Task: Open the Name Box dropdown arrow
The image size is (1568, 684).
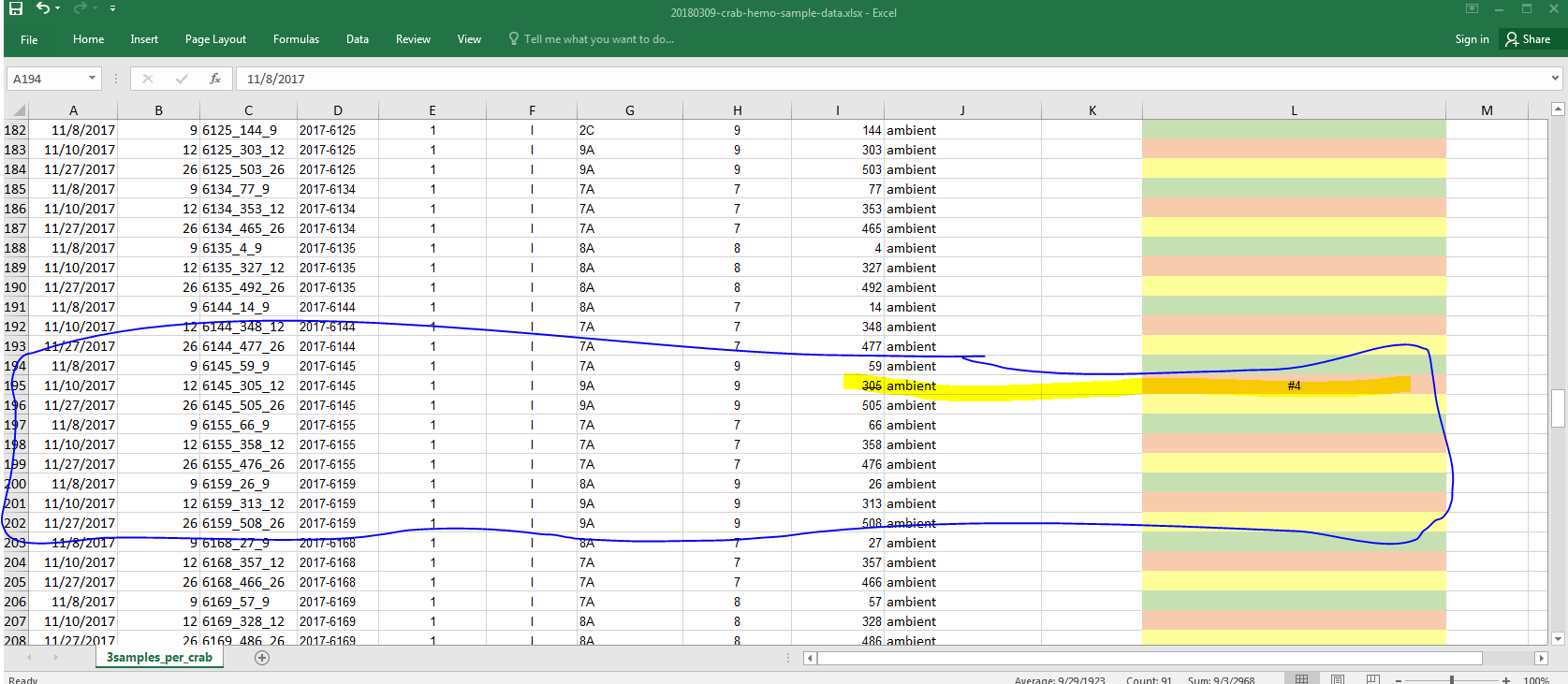Action: click(92, 79)
